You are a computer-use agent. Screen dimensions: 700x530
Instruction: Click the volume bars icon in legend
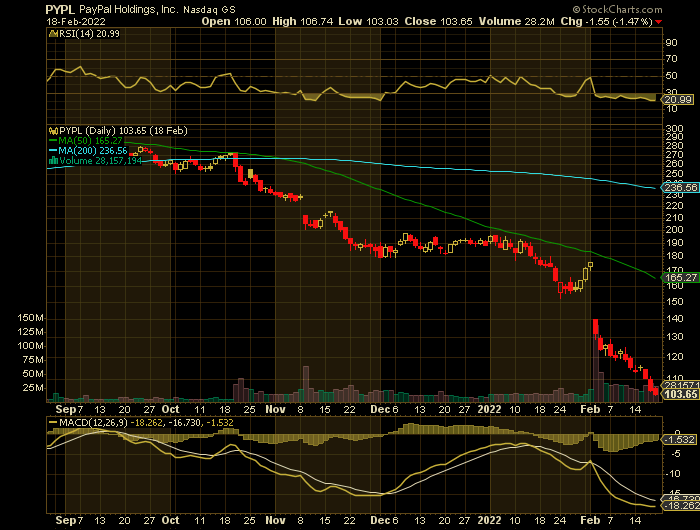coord(53,161)
